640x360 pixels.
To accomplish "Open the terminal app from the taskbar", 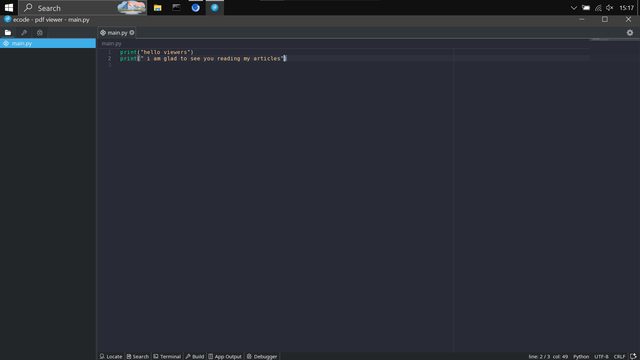I will pos(176,8).
